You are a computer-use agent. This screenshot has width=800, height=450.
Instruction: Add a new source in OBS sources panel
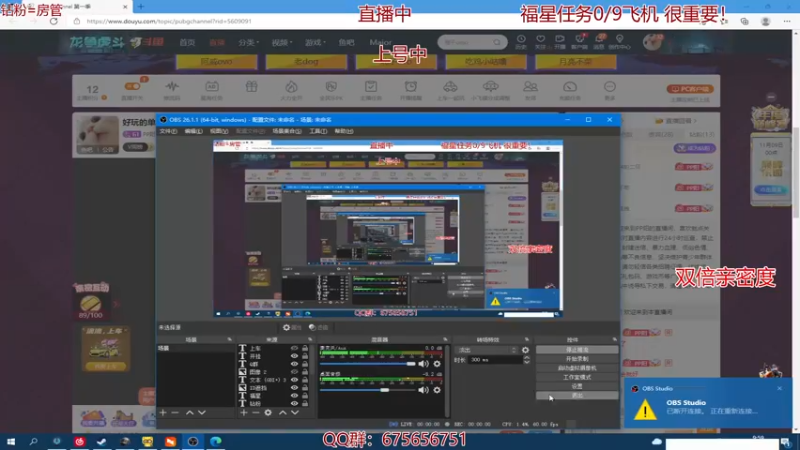point(244,412)
